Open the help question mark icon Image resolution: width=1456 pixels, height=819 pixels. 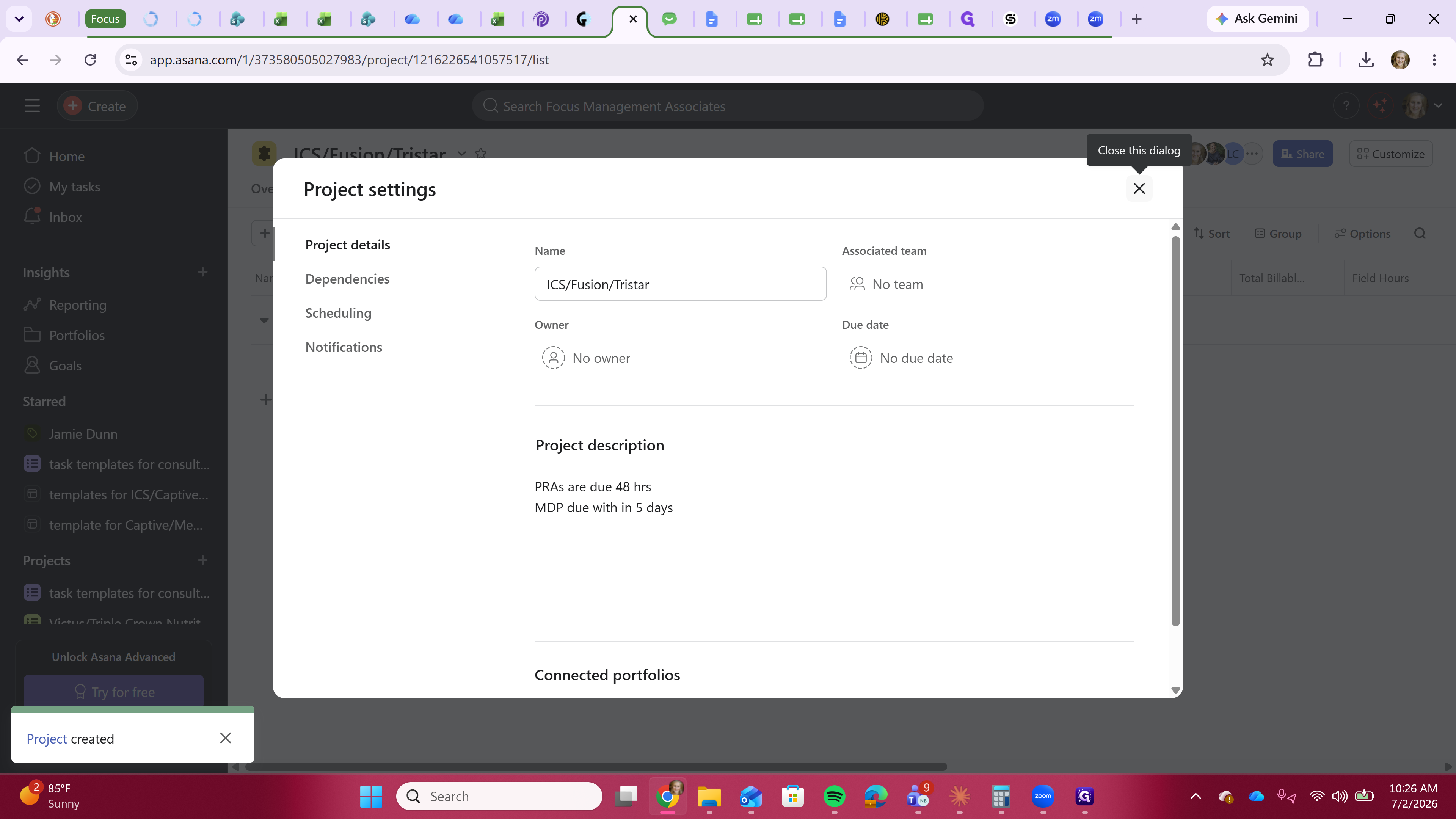coord(1346,106)
